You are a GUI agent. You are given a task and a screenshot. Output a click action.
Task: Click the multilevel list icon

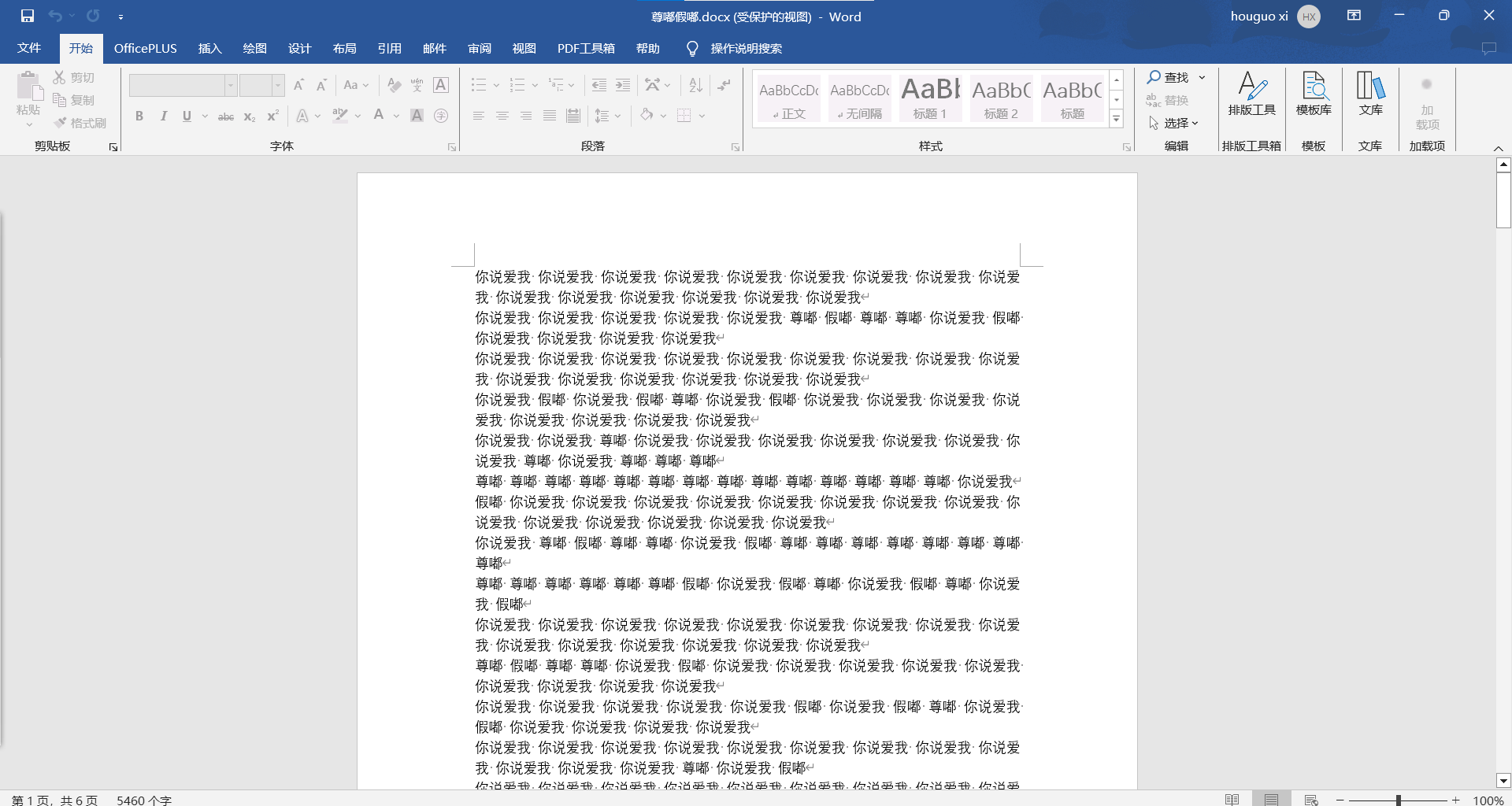coord(557,85)
